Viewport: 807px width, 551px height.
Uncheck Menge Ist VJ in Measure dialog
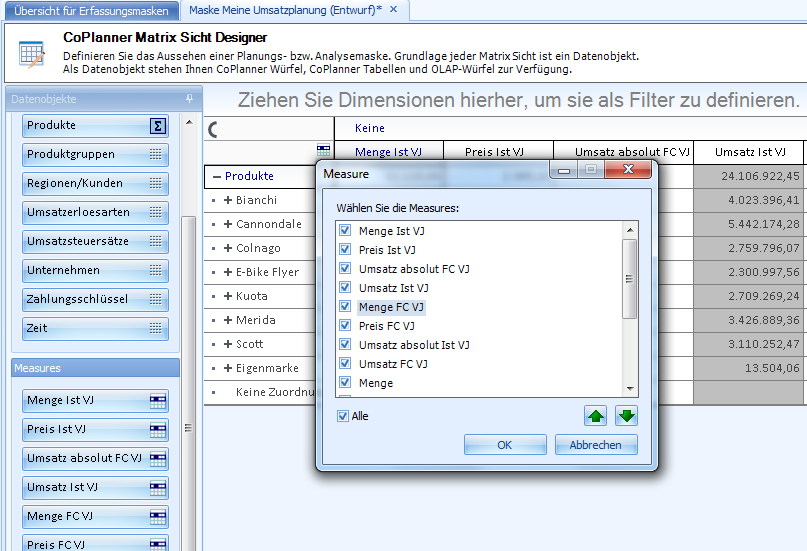tap(345, 230)
